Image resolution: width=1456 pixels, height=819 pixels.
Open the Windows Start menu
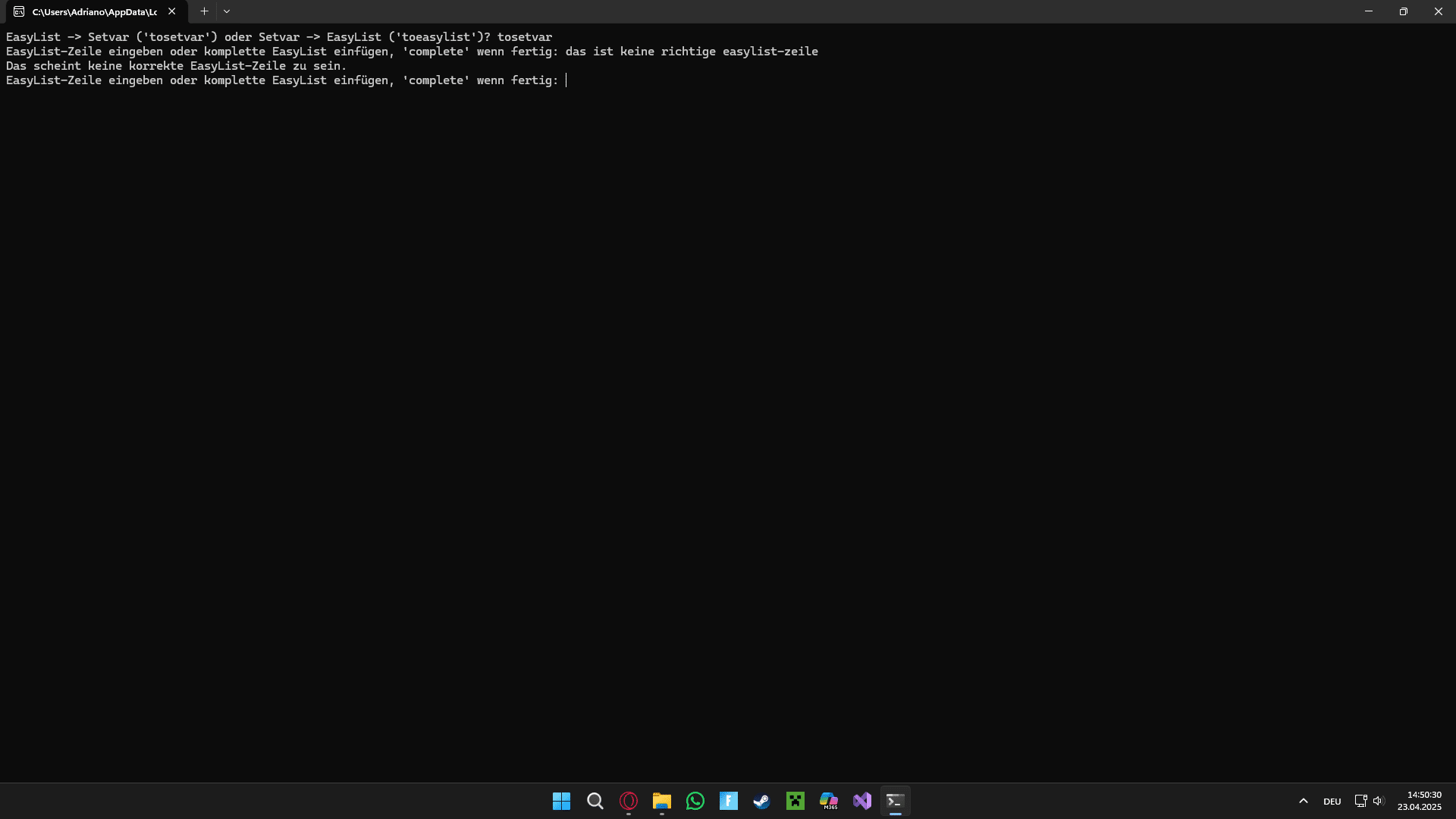coord(561,801)
